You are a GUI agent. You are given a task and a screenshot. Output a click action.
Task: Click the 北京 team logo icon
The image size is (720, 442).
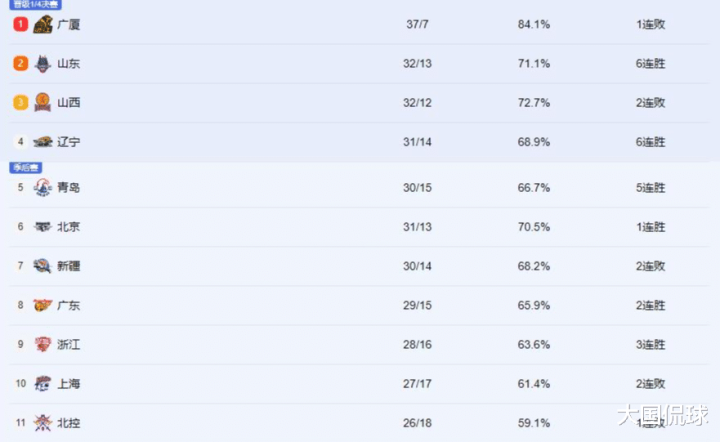click(43, 226)
